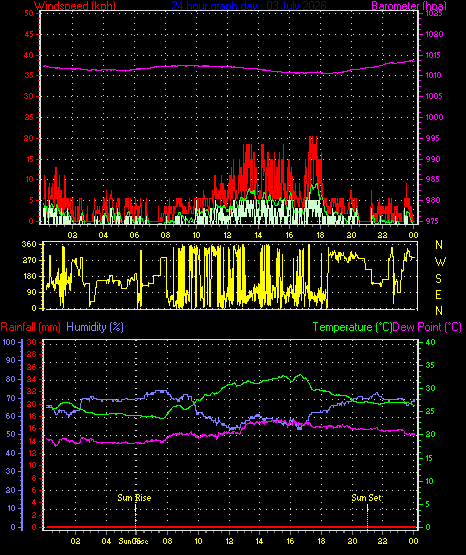Viewport: 466px width, 555px height.
Task: Click the red '22' rainfall axis value
Action: (31, 391)
